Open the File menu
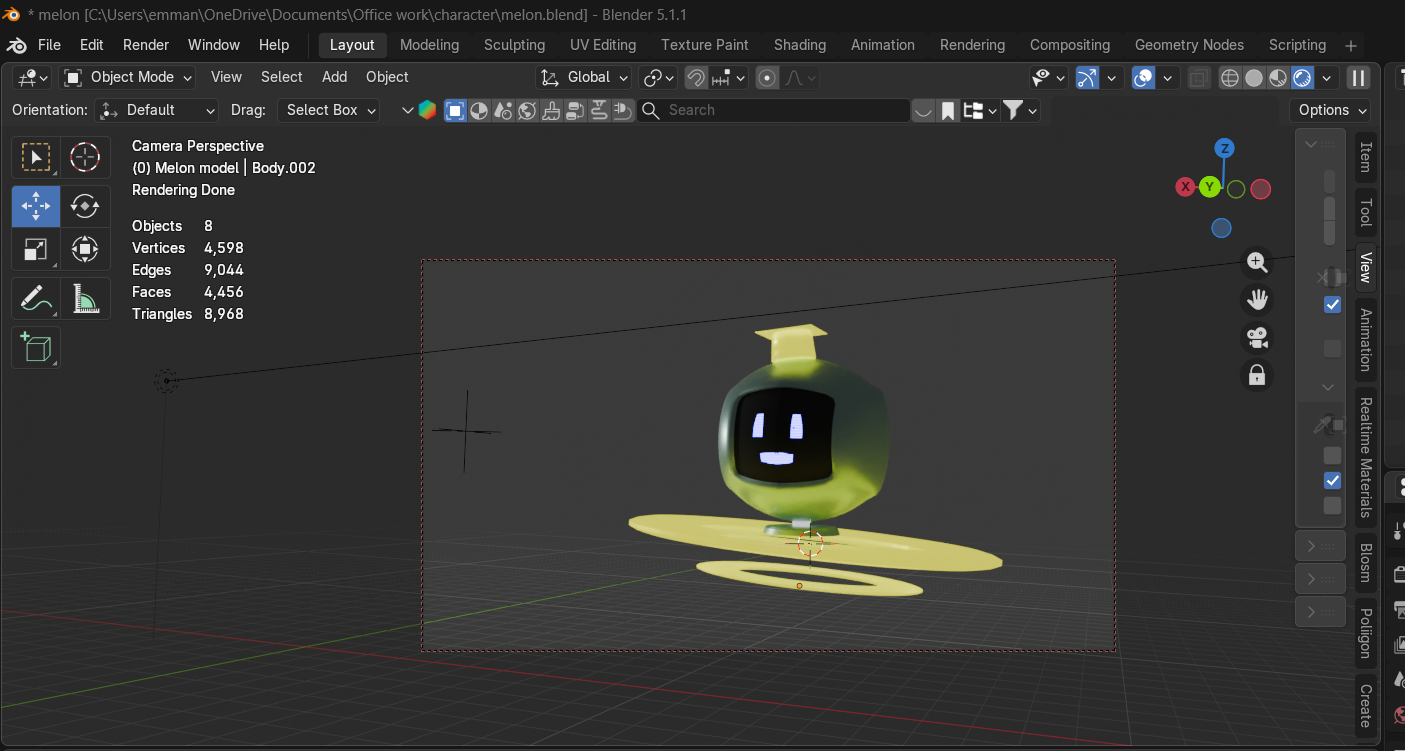Image resolution: width=1405 pixels, height=751 pixels. click(49, 45)
